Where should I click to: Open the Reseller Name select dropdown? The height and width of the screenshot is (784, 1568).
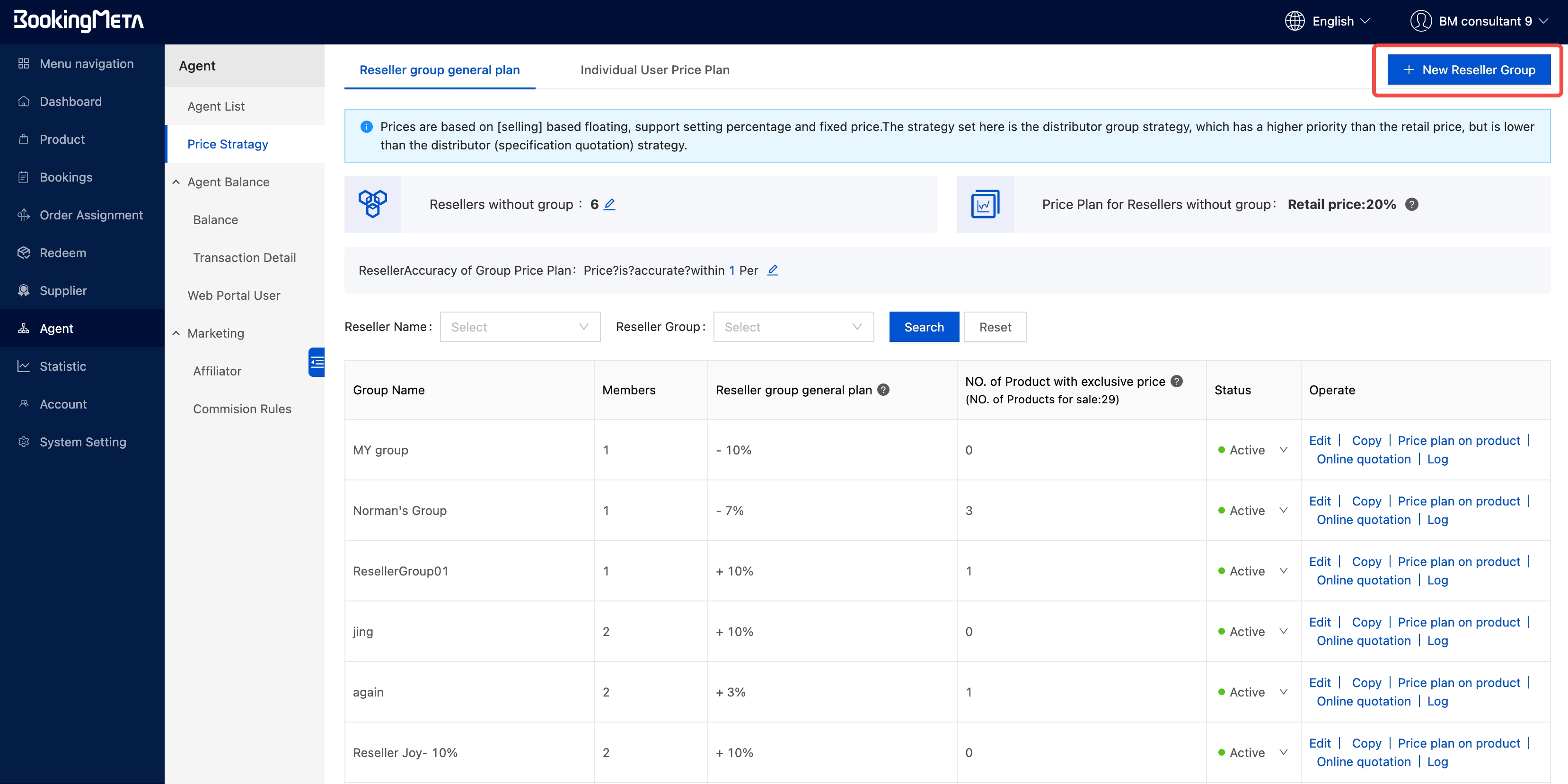(520, 327)
